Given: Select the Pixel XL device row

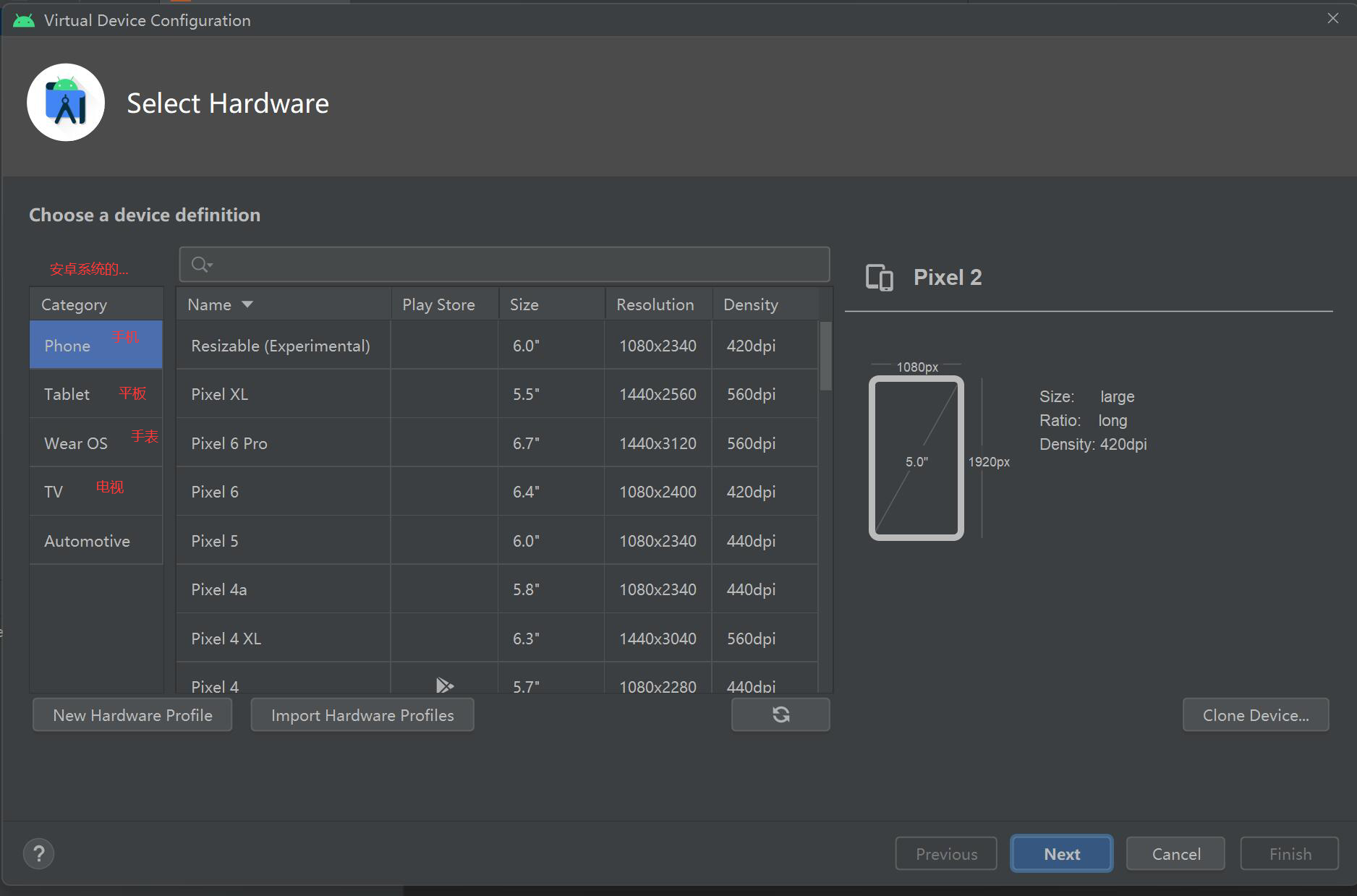Looking at the screenshot, I should tap(498, 394).
